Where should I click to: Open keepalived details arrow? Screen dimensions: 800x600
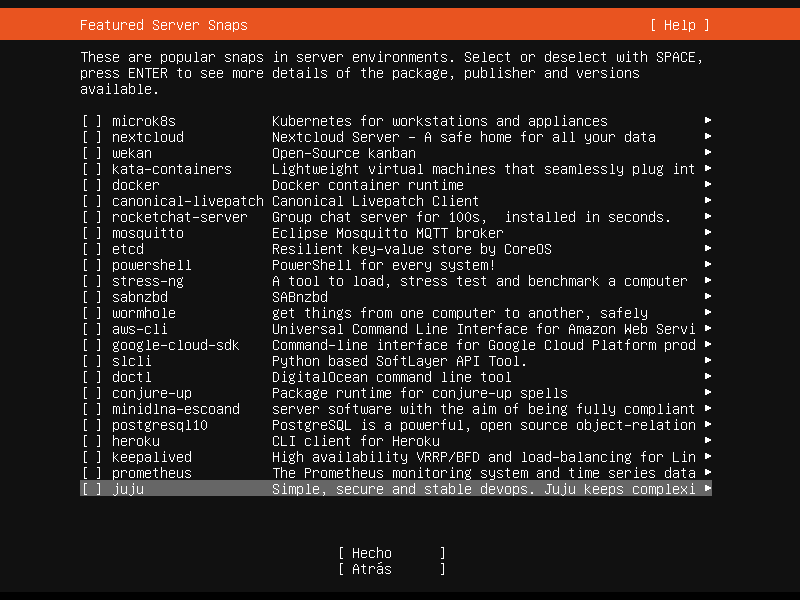tap(708, 456)
